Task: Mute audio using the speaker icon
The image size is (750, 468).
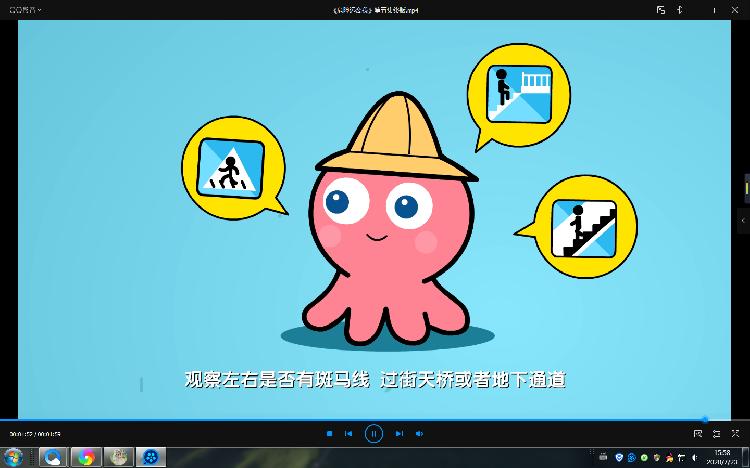Action: 419,434
